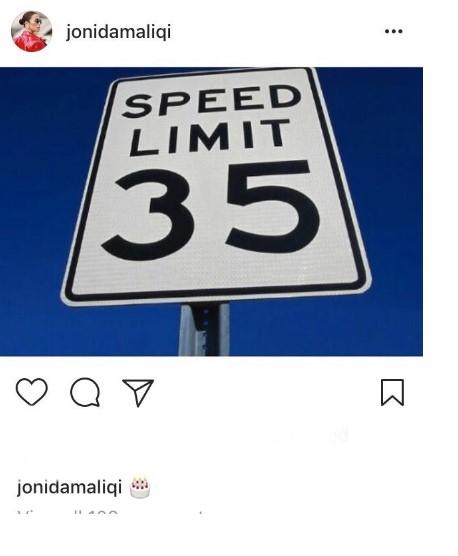The width and height of the screenshot is (458, 556).
Task: Tap the birthday cake emoji in the caption
Action: click(x=140, y=488)
